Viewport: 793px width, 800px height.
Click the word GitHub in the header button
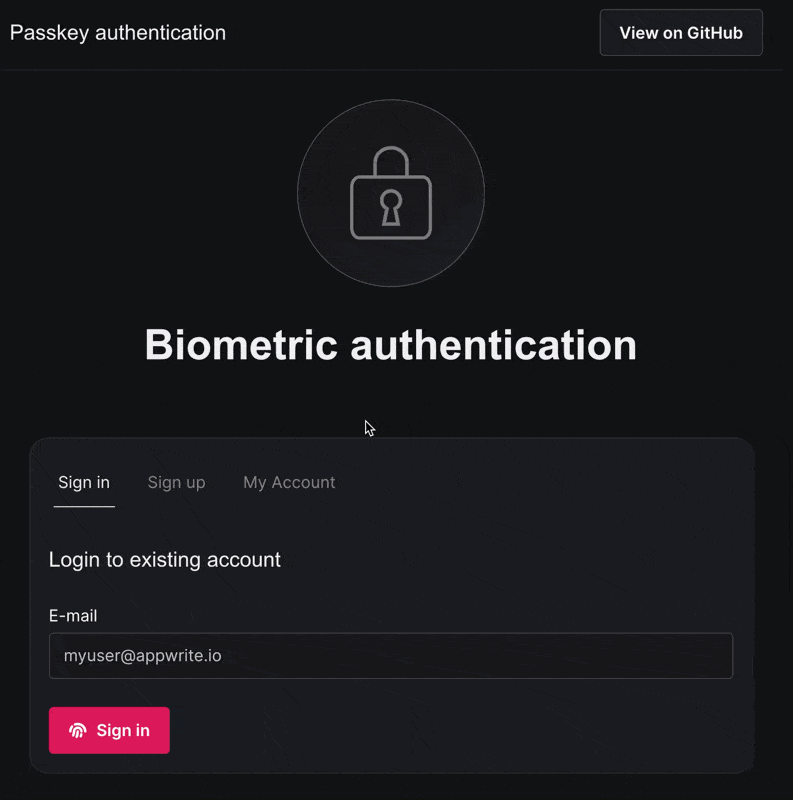(714, 33)
